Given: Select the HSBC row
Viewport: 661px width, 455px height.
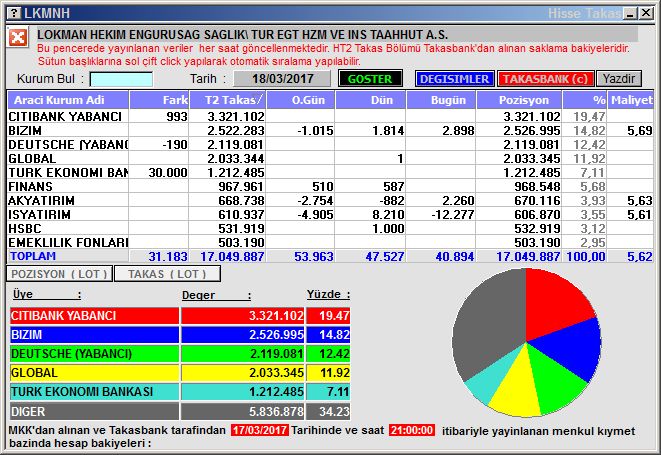Looking at the screenshot, I should tap(330, 229).
